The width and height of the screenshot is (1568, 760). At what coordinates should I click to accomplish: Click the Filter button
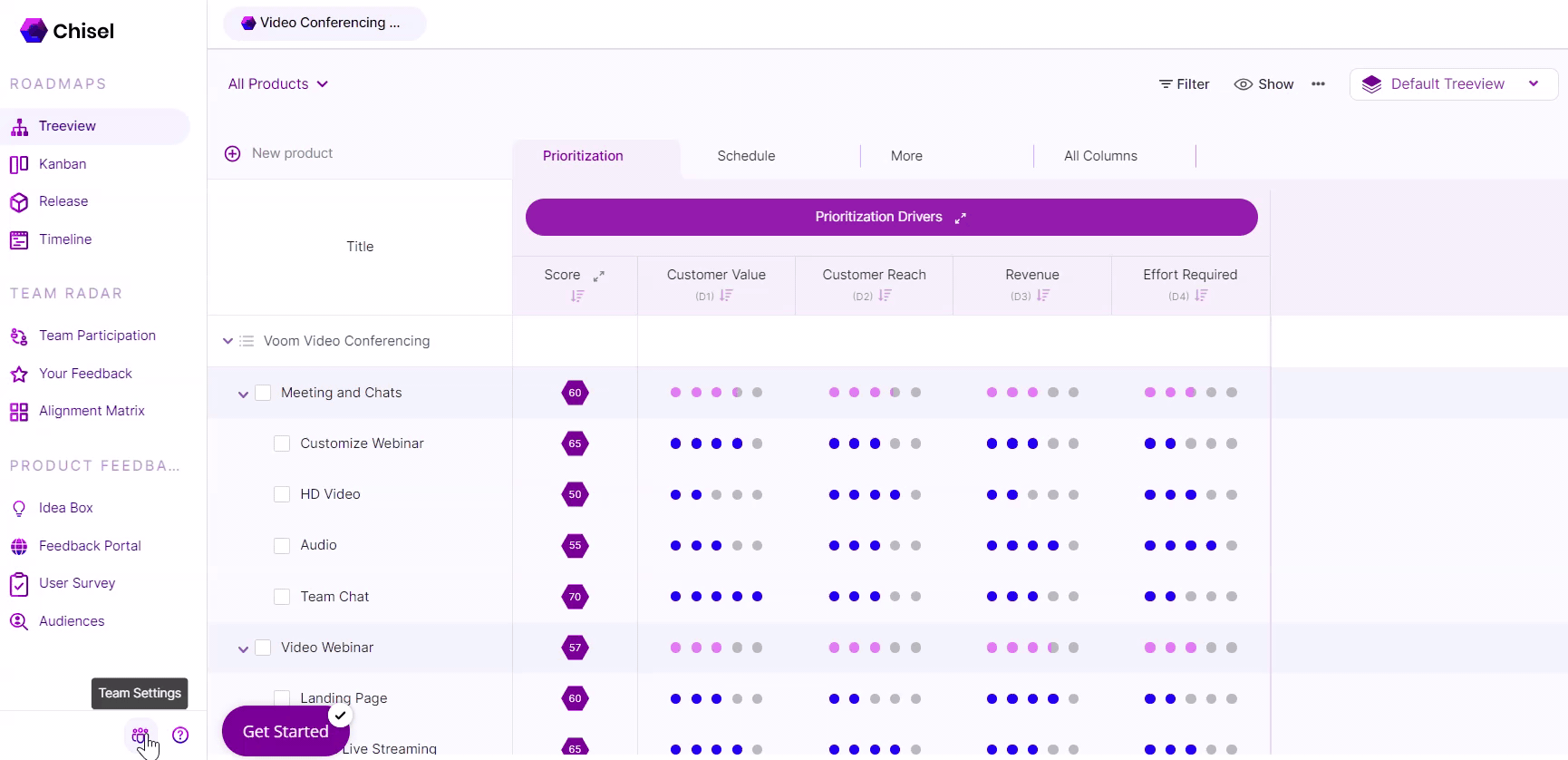(1184, 84)
